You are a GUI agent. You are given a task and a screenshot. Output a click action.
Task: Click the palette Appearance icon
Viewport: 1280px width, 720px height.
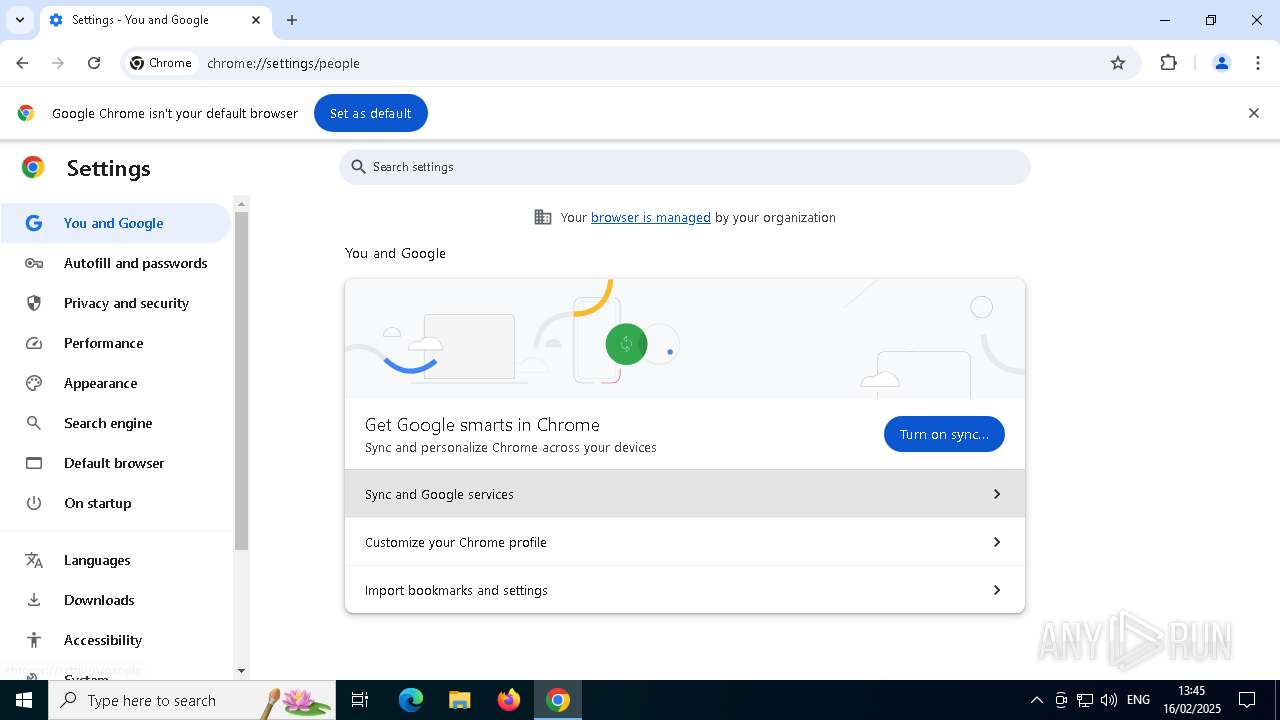coord(34,383)
